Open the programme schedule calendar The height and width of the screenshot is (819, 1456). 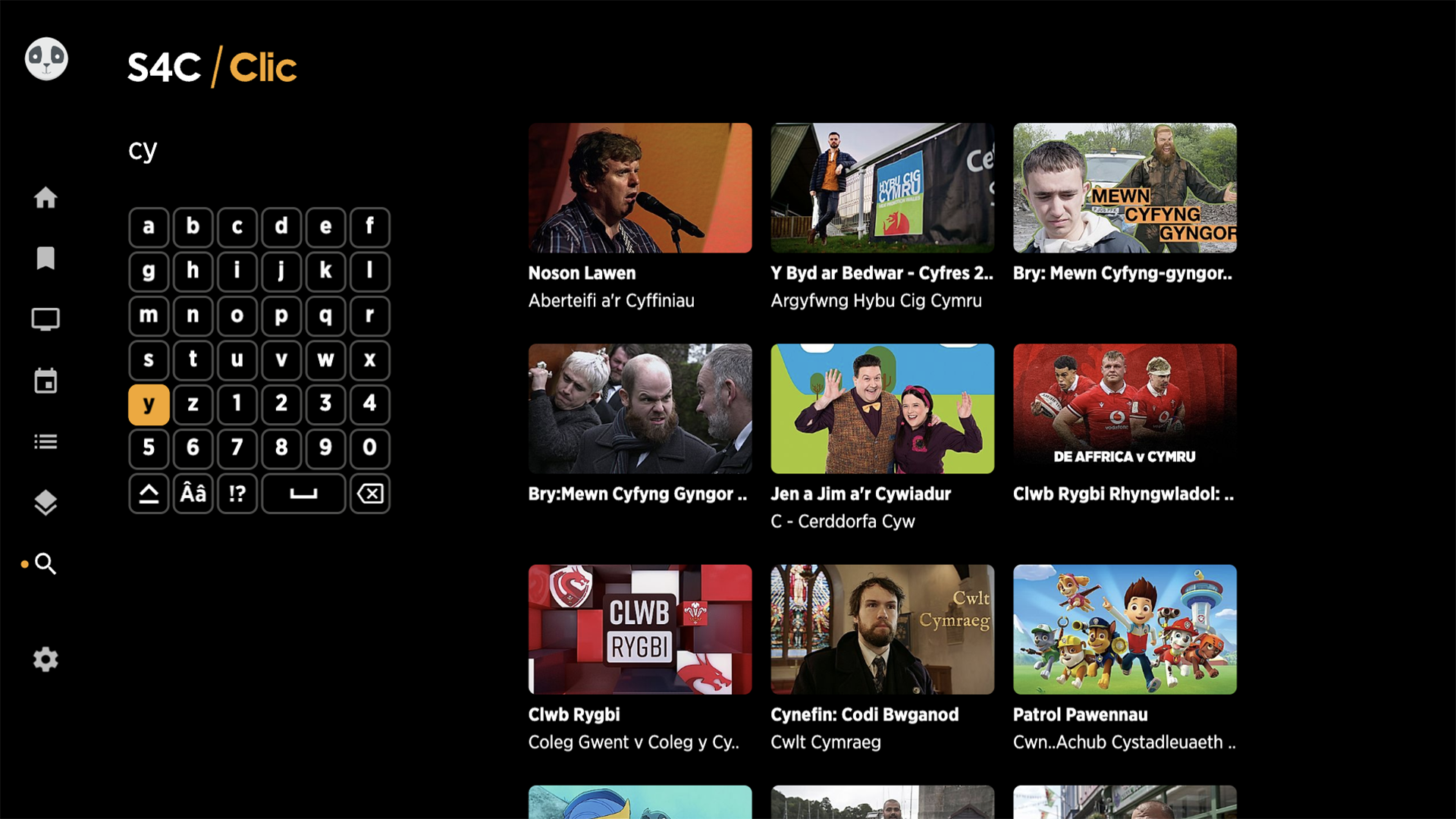45,381
